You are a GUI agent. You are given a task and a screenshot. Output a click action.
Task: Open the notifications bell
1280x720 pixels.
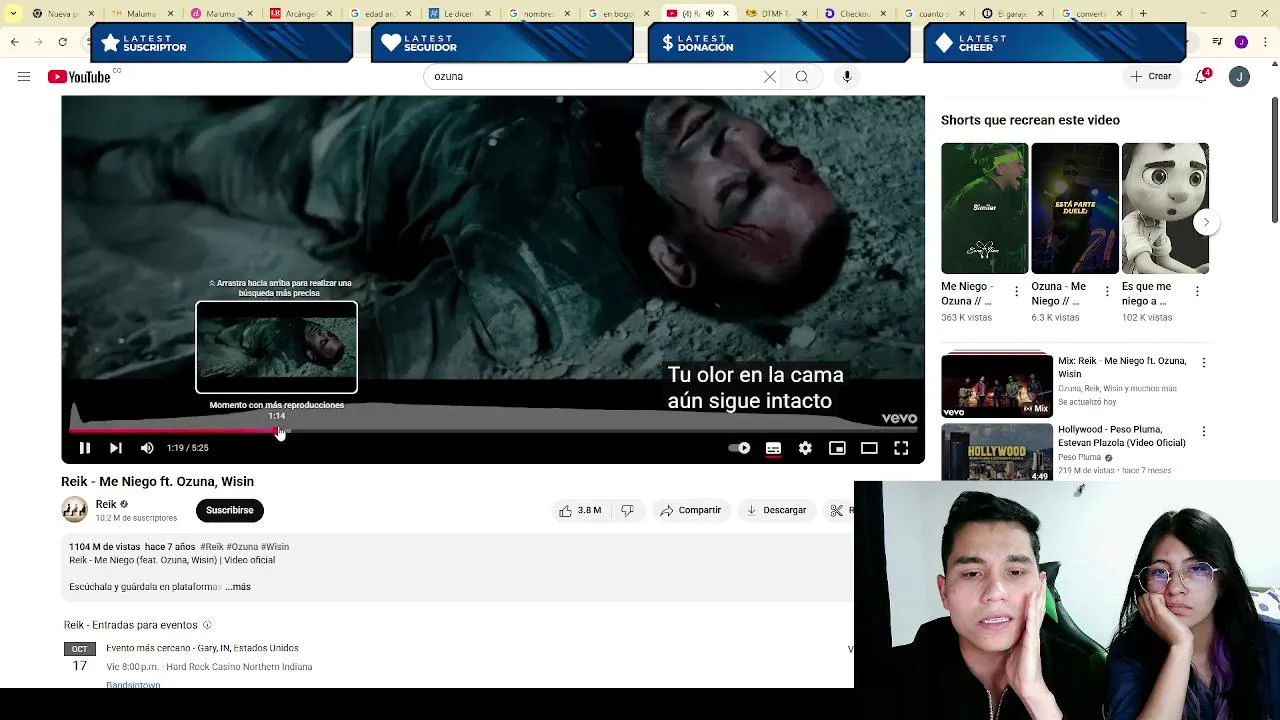point(1202,77)
